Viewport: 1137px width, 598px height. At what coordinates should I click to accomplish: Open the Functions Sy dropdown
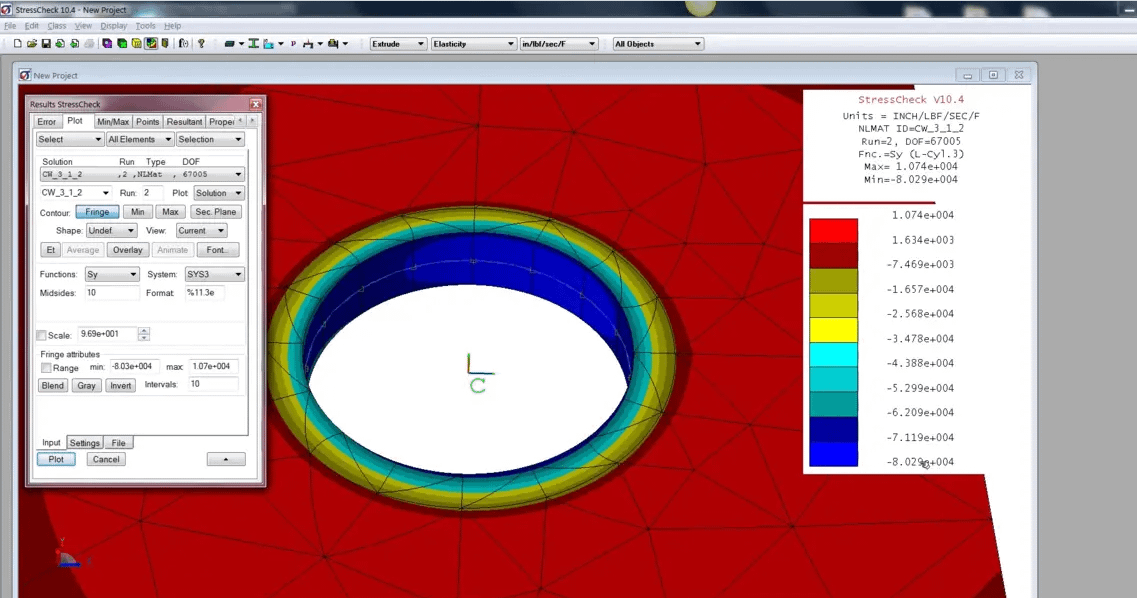click(110, 273)
